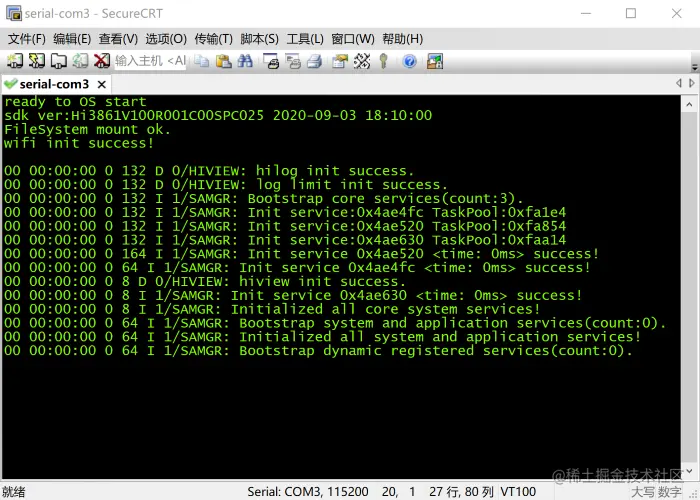700x500 pixels.
Task: Click the terminal scrollbar down arrow
Action: coord(689,471)
